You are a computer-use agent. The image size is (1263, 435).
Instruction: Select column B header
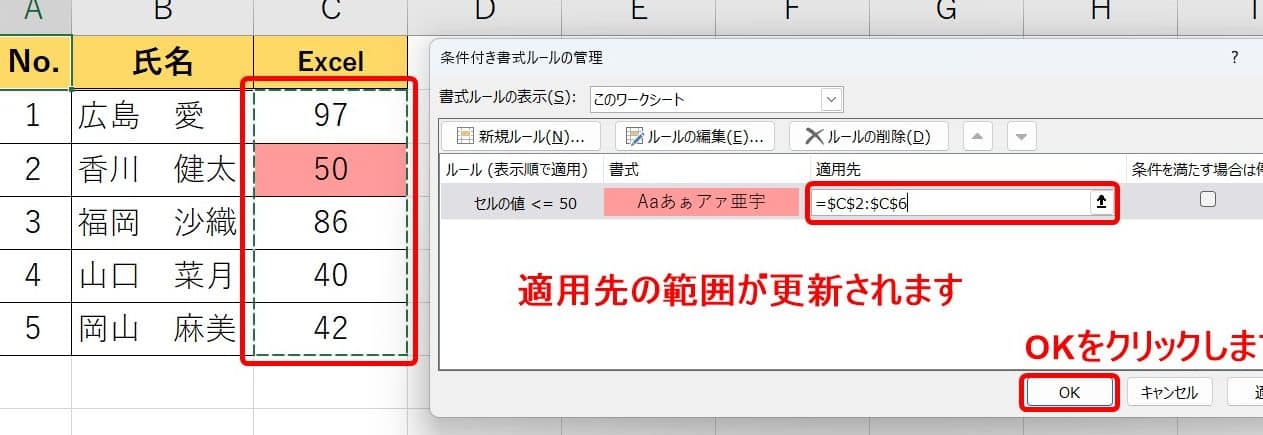(162, 13)
